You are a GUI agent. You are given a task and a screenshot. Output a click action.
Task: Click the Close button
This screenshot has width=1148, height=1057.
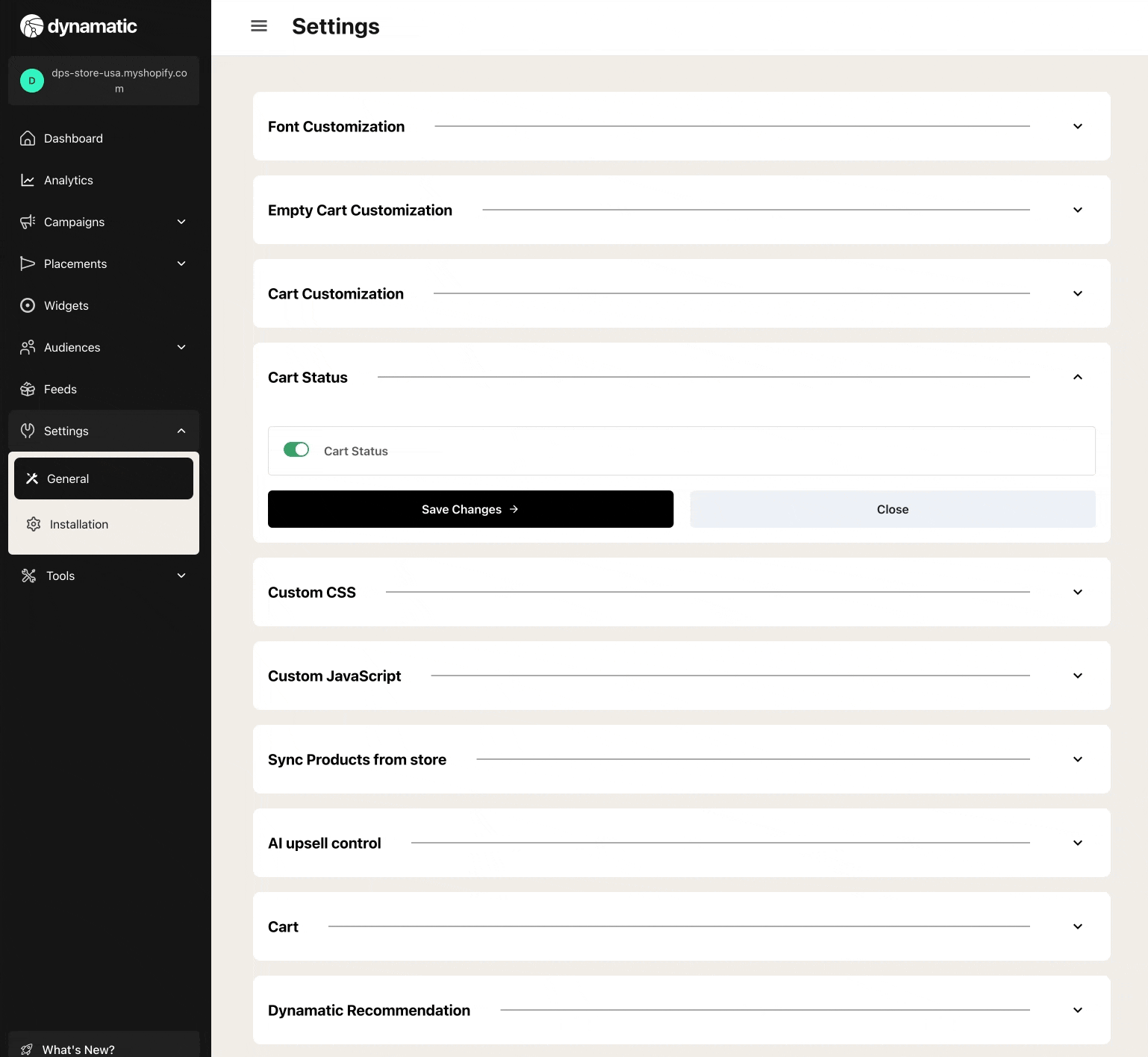[892, 509]
